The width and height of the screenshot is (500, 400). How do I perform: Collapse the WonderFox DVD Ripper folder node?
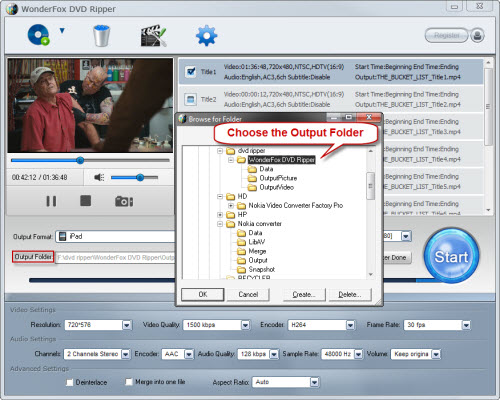pyautogui.click(x=231, y=160)
